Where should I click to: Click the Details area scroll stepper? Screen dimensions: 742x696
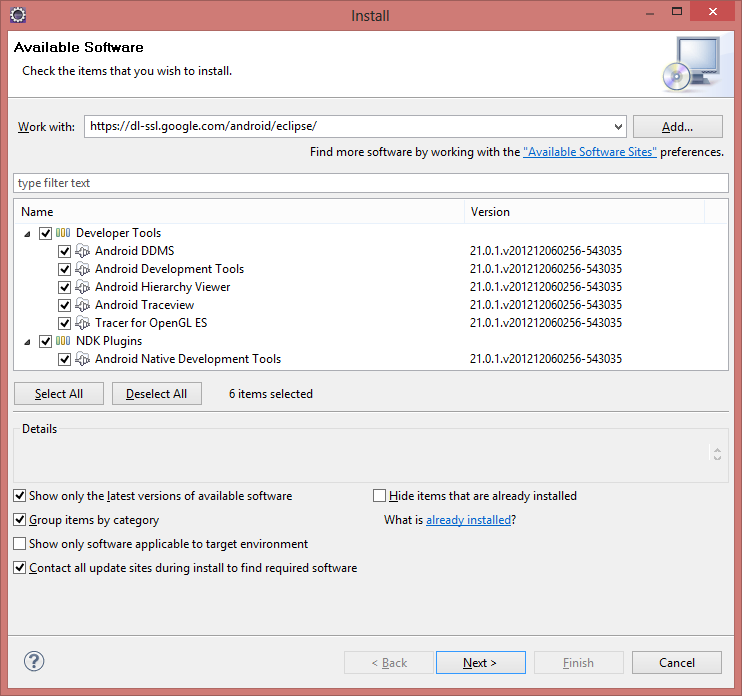pos(717,454)
